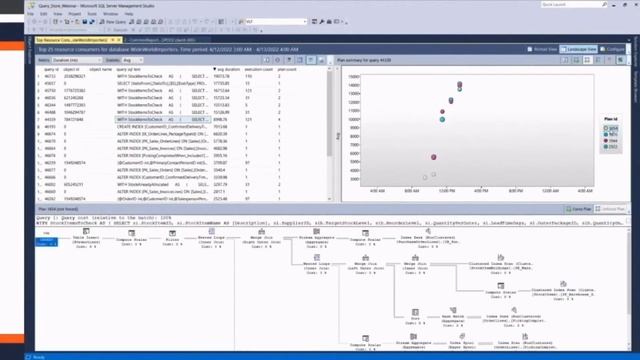The height and width of the screenshot is (360, 640).
Task: Click the Filter operator icon in plan
Action: point(173,233)
